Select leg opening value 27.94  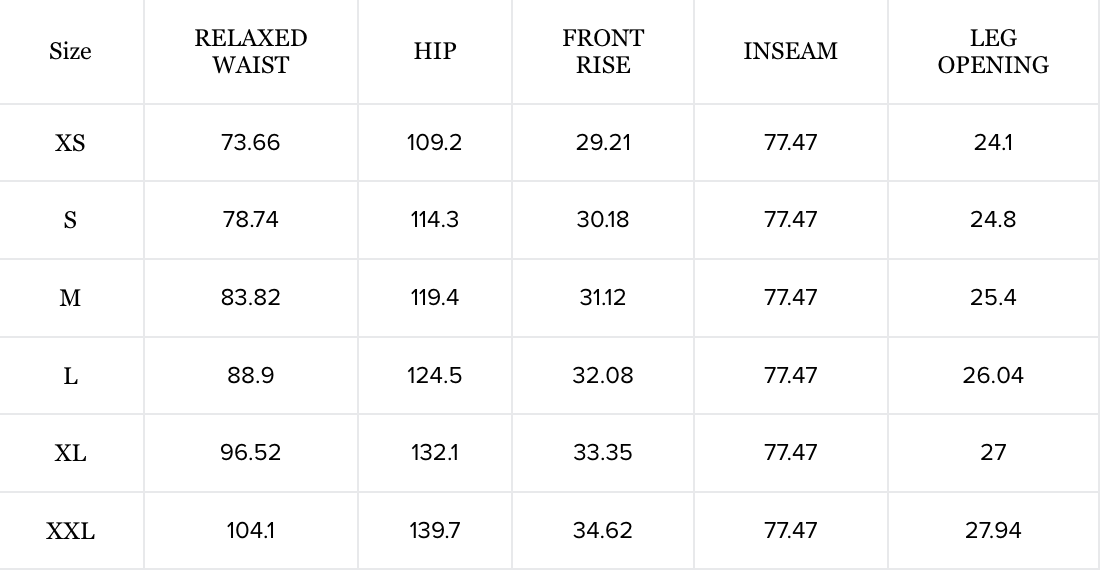pyautogui.click(x=993, y=531)
